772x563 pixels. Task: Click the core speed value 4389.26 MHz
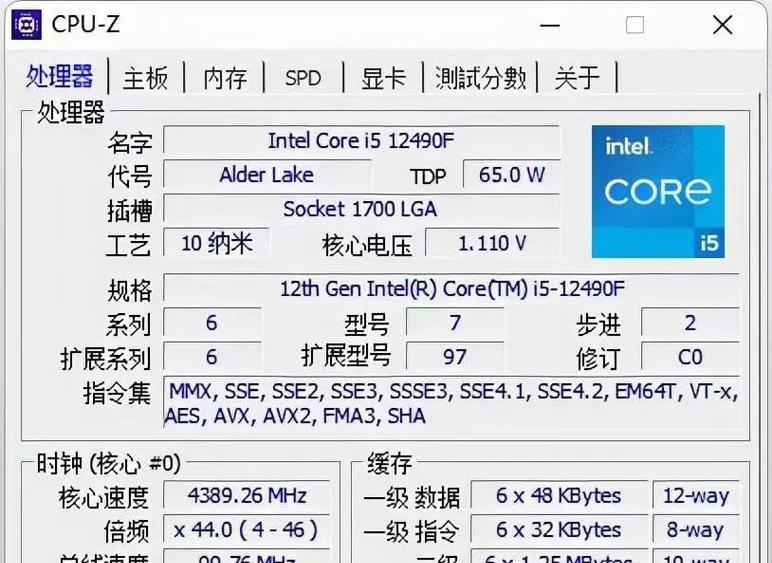tap(247, 495)
